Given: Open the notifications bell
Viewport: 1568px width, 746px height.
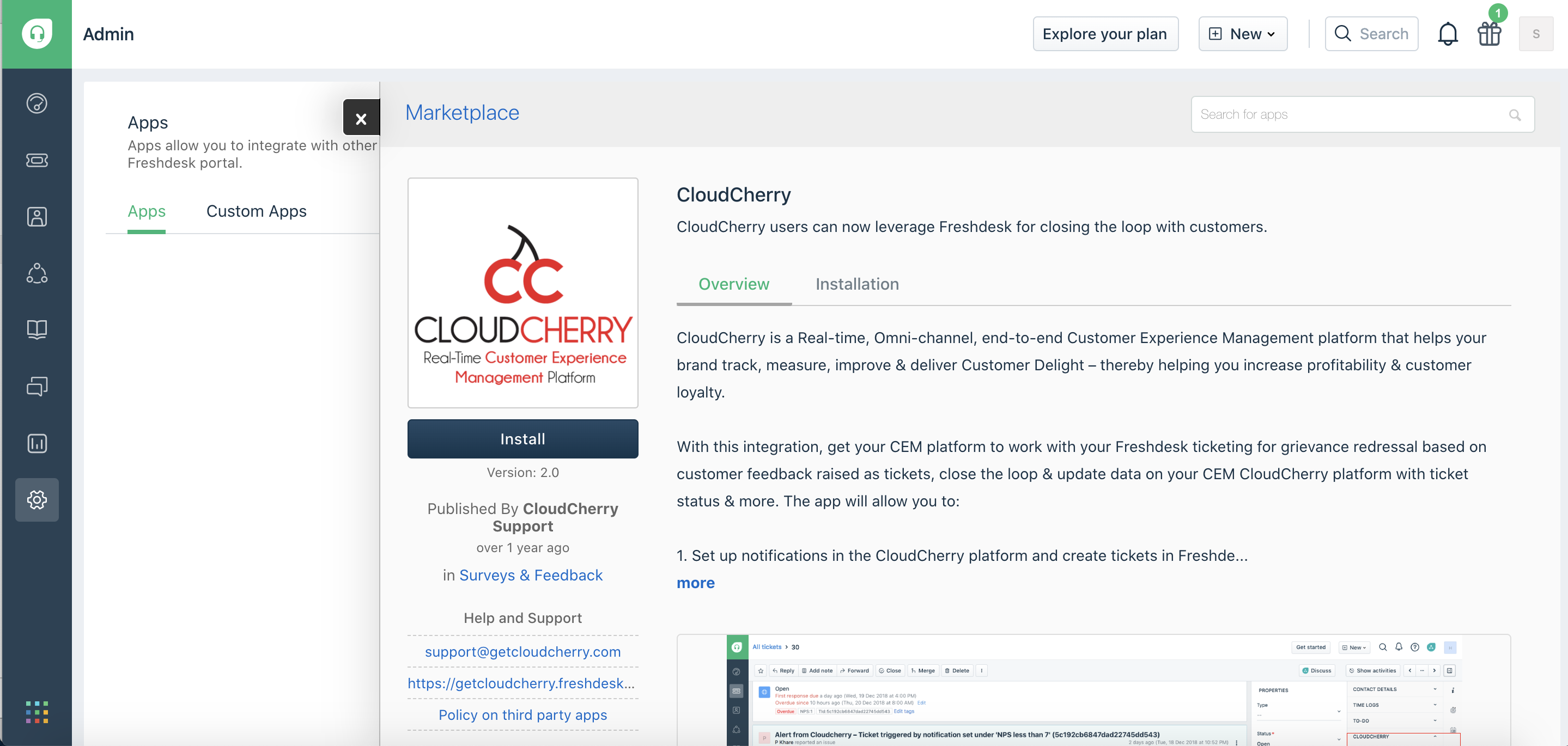Looking at the screenshot, I should (x=1448, y=33).
